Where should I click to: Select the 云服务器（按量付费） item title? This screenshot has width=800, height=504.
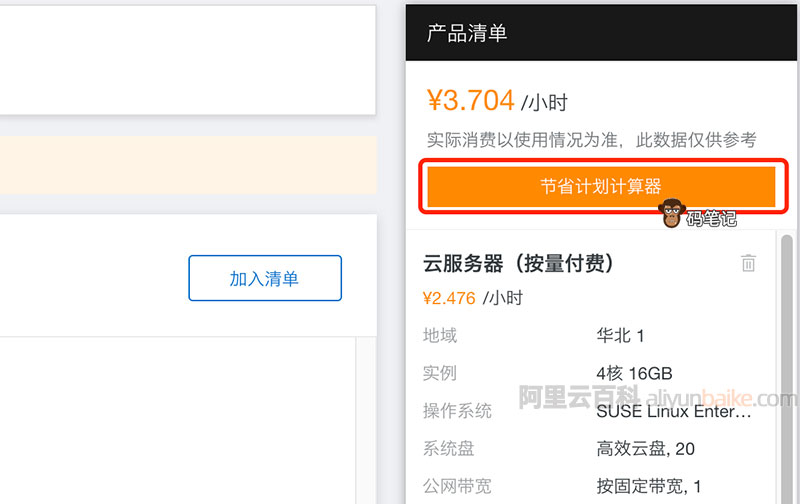518,264
